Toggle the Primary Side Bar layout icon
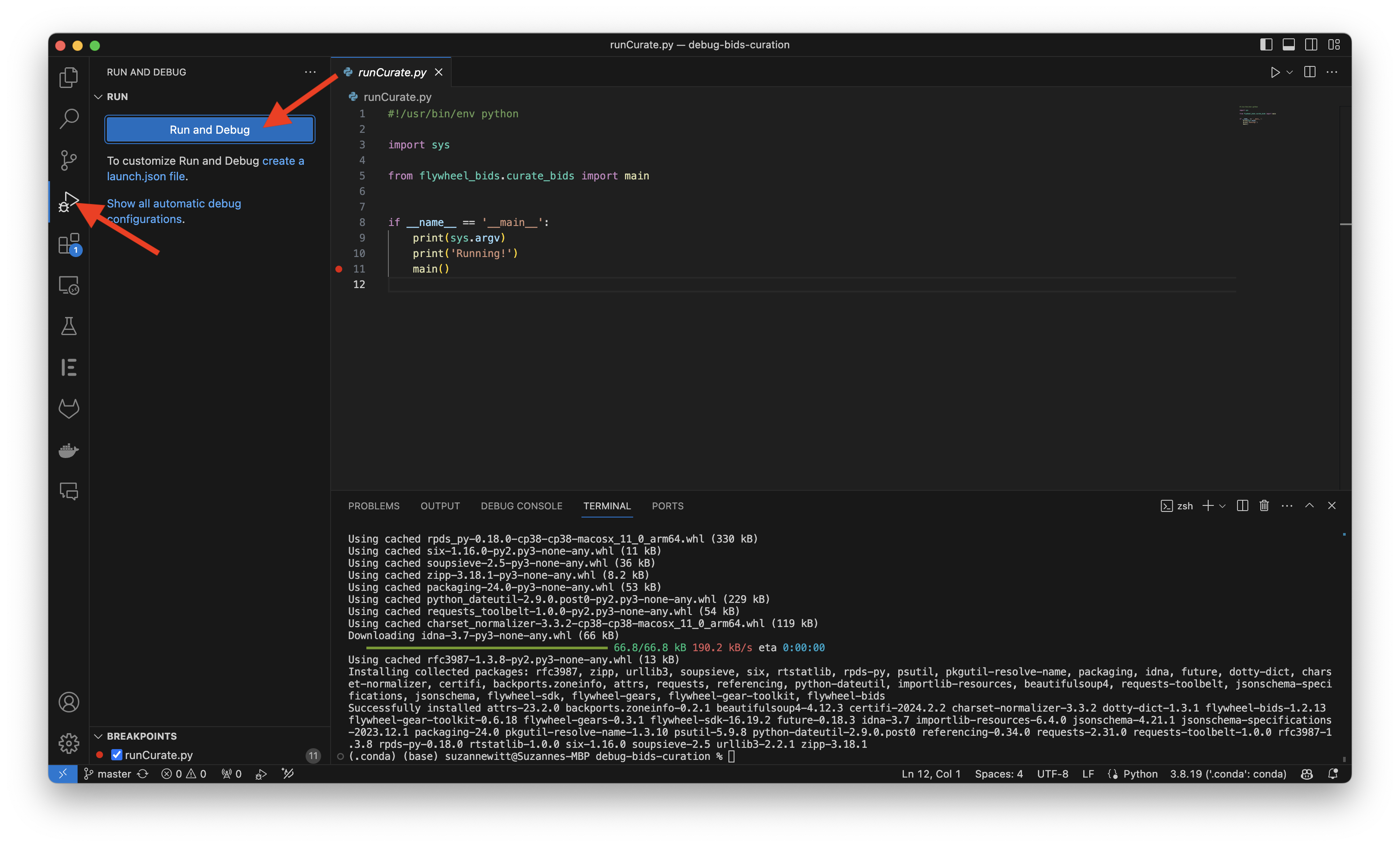Viewport: 1400px width, 847px height. point(1266,44)
